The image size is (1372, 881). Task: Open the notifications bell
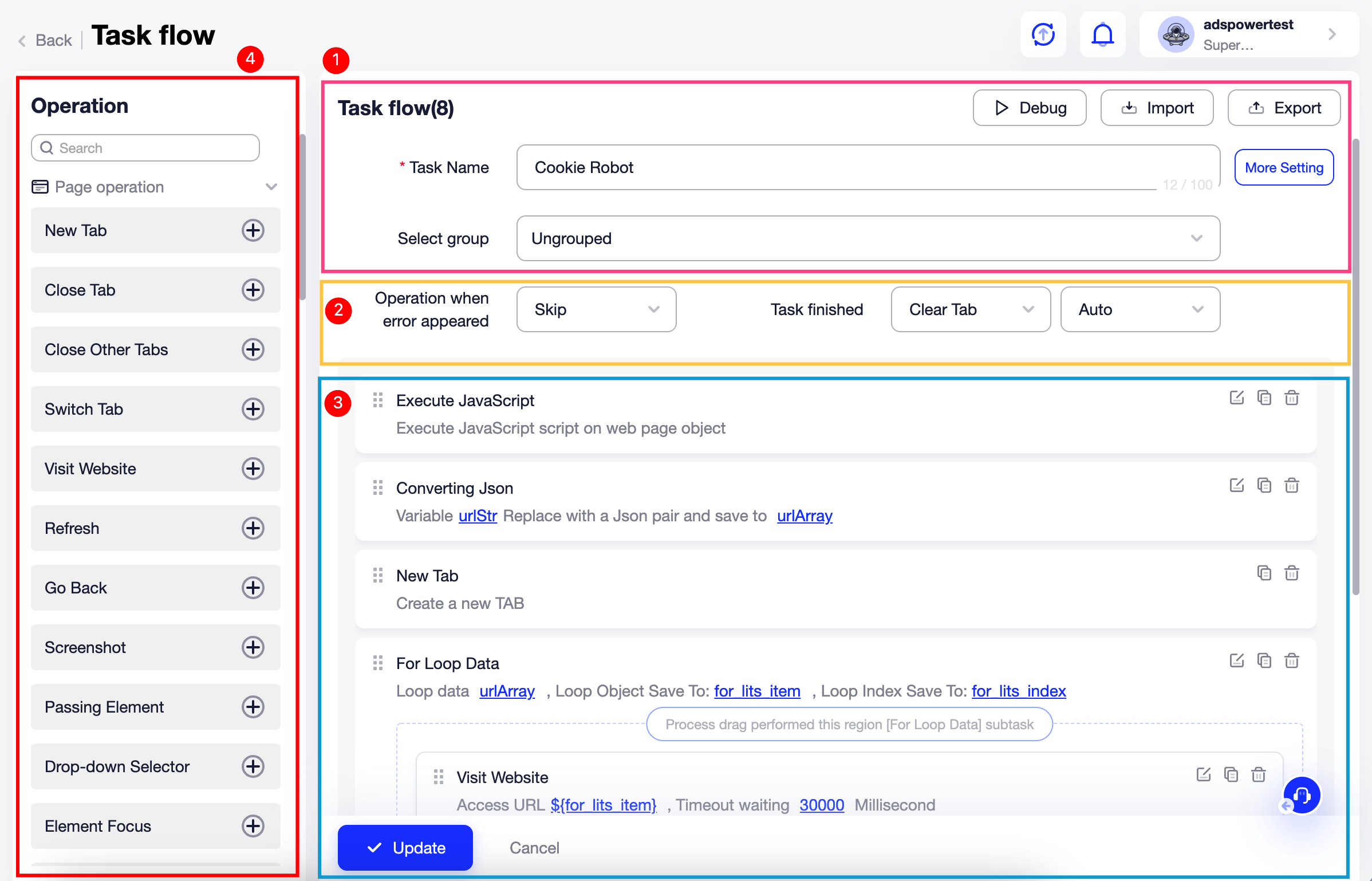coord(1102,34)
